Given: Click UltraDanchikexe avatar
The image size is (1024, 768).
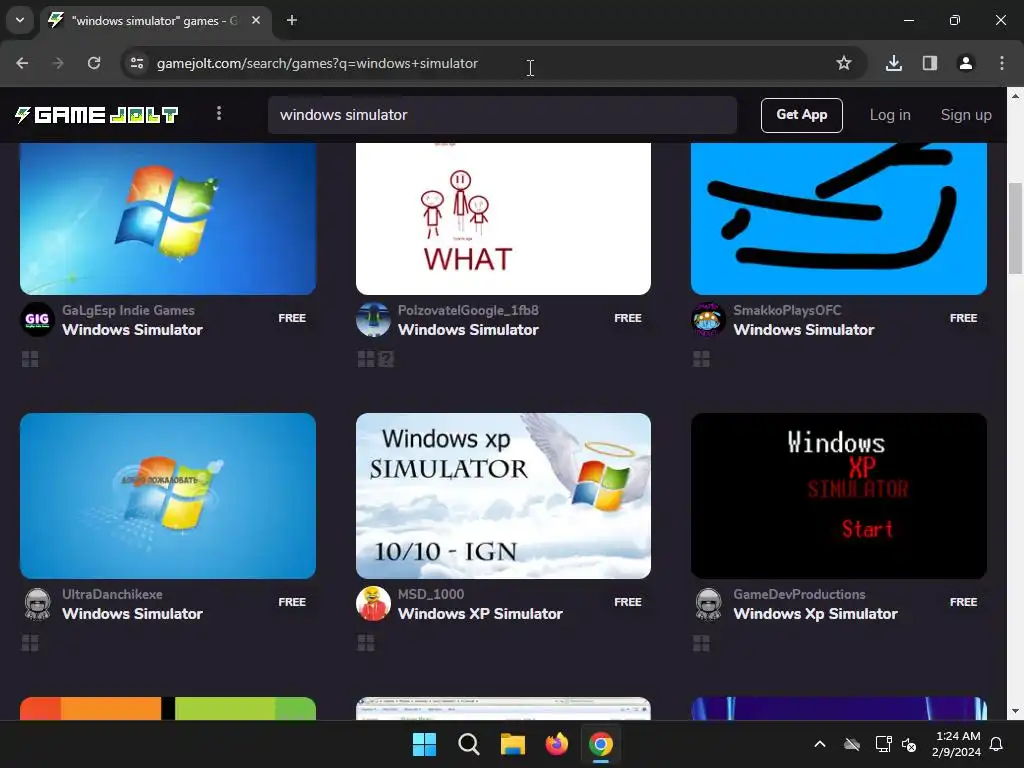Looking at the screenshot, I should 37,604.
